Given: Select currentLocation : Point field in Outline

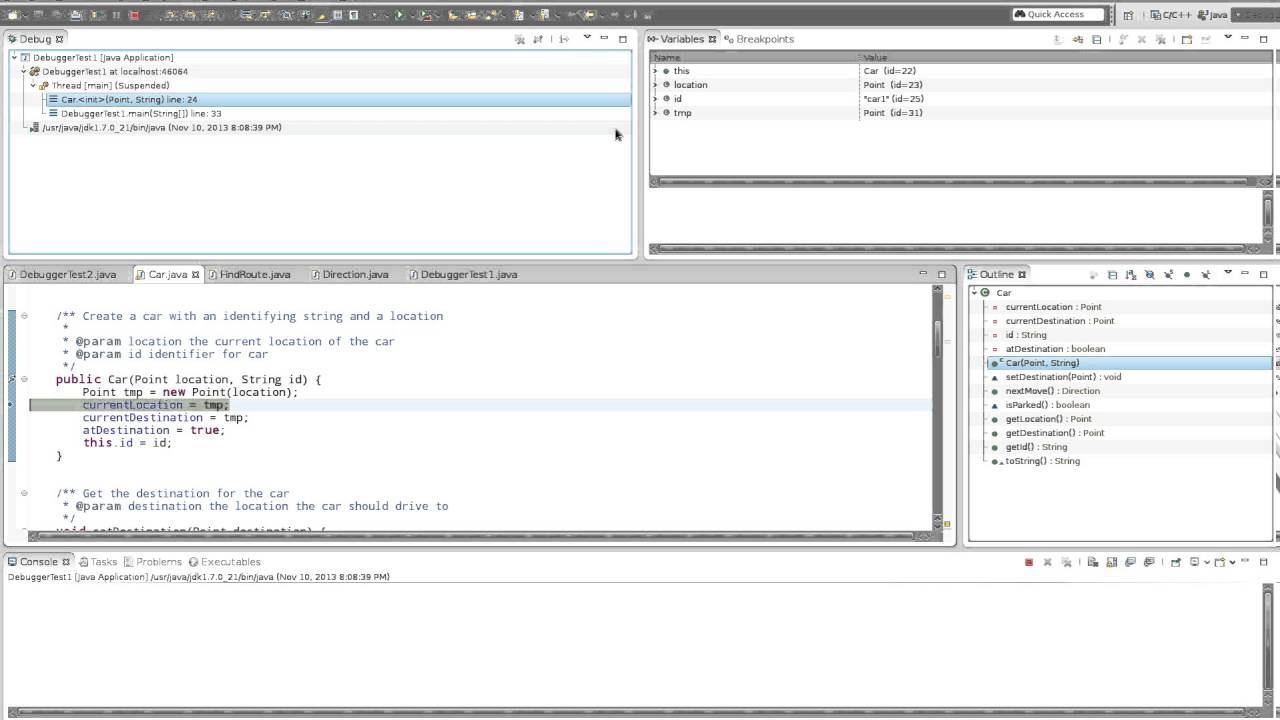Looking at the screenshot, I should (1053, 307).
